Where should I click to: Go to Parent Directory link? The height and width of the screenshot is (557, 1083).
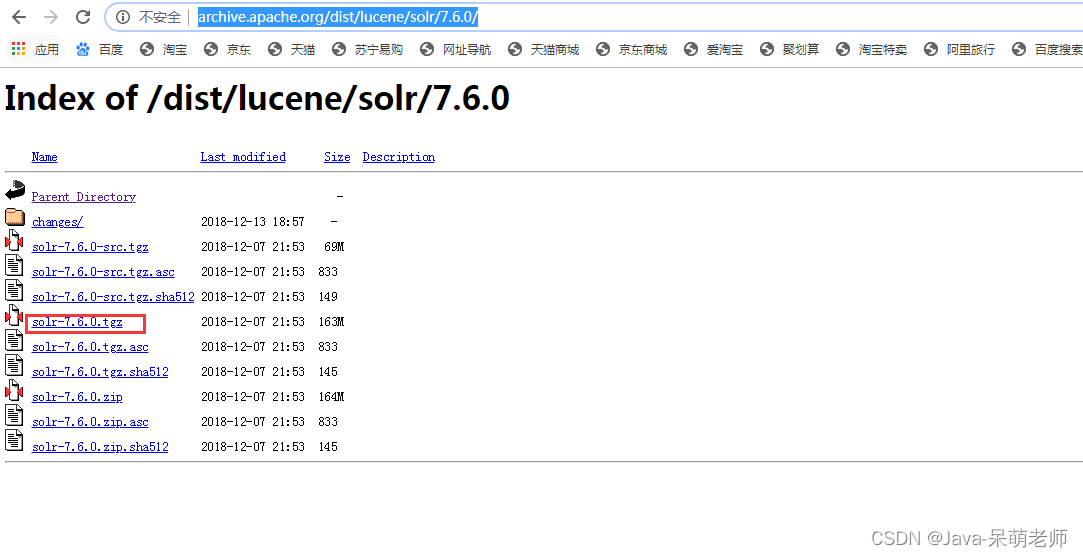tap(84, 197)
